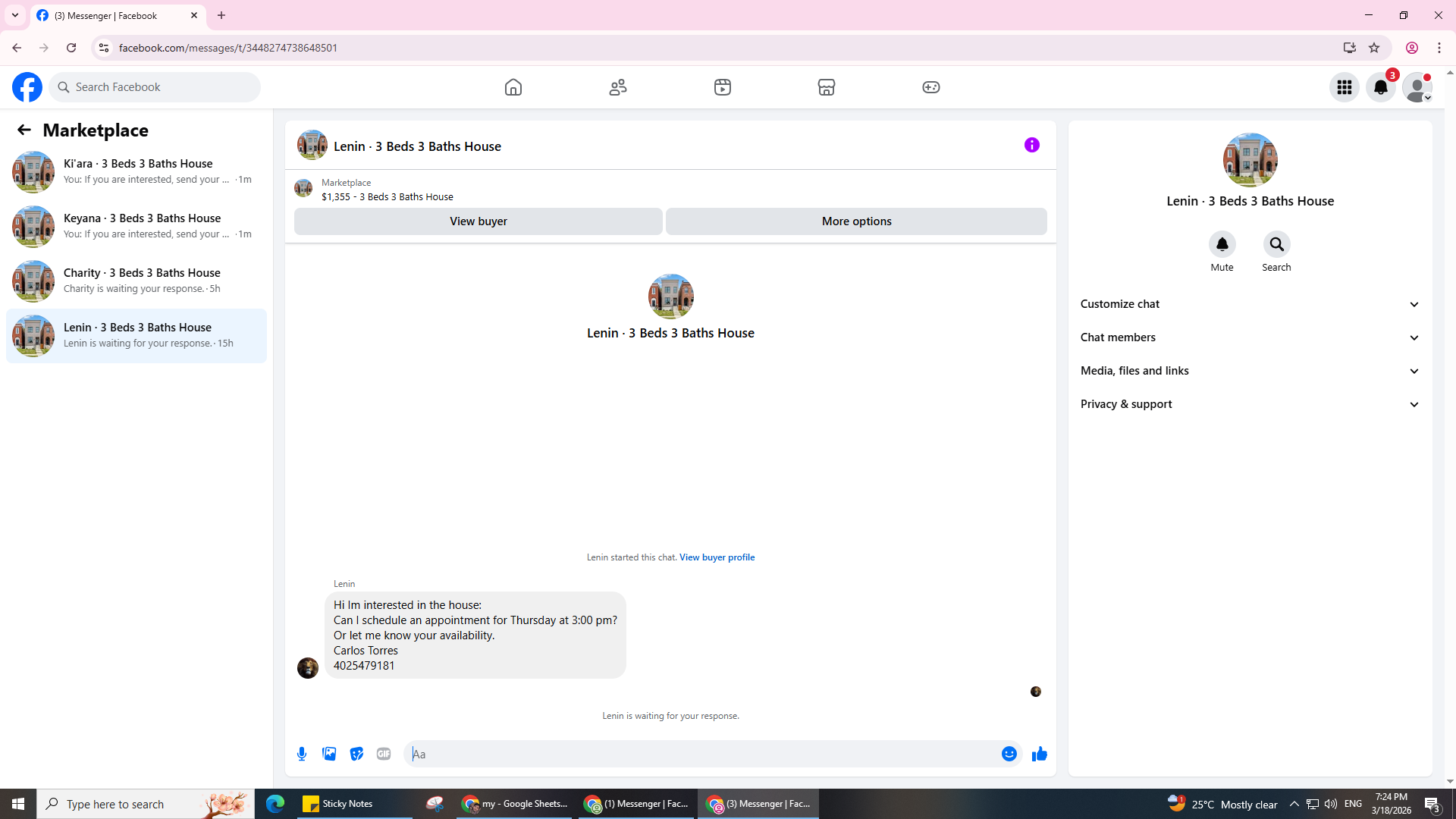
Task: Send a thumbs-up like
Action: click(x=1039, y=754)
